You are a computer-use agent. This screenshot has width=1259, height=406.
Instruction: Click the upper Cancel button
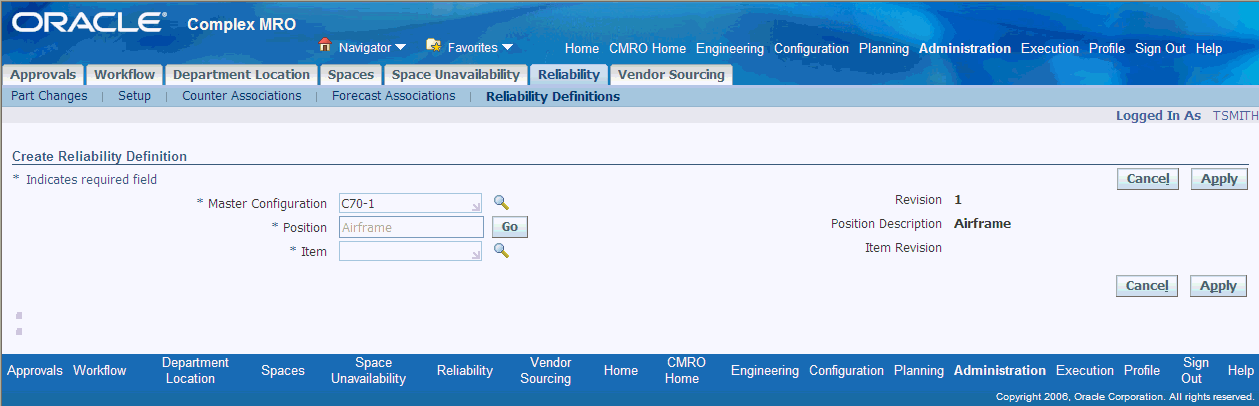pyautogui.click(x=1148, y=179)
